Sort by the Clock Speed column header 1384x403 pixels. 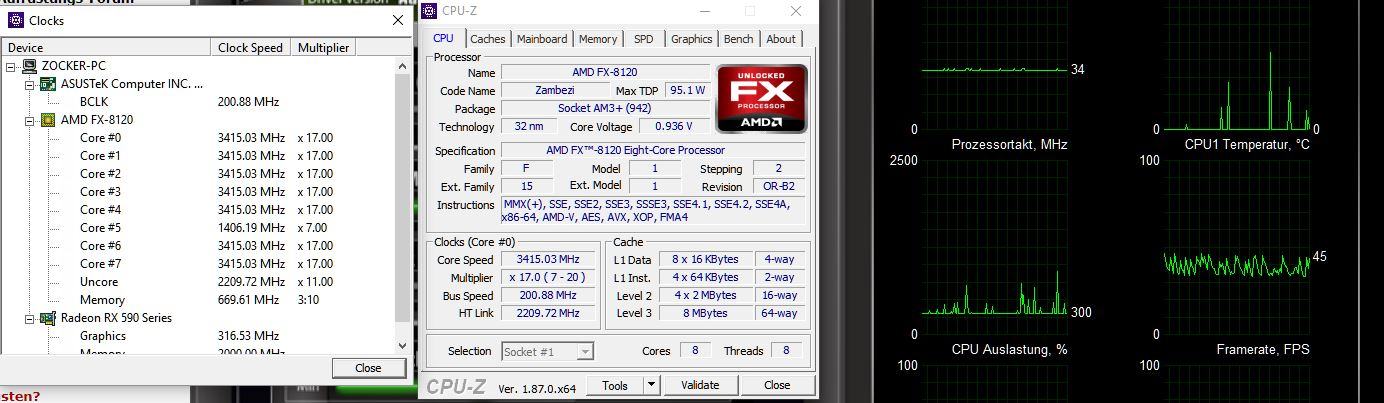(x=252, y=47)
